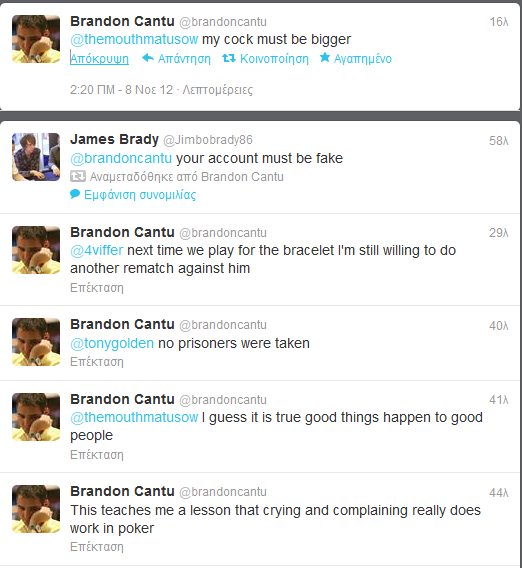
Task: Open @brandoncantu mention in James Brady's tweet
Action: [x=121, y=158]
